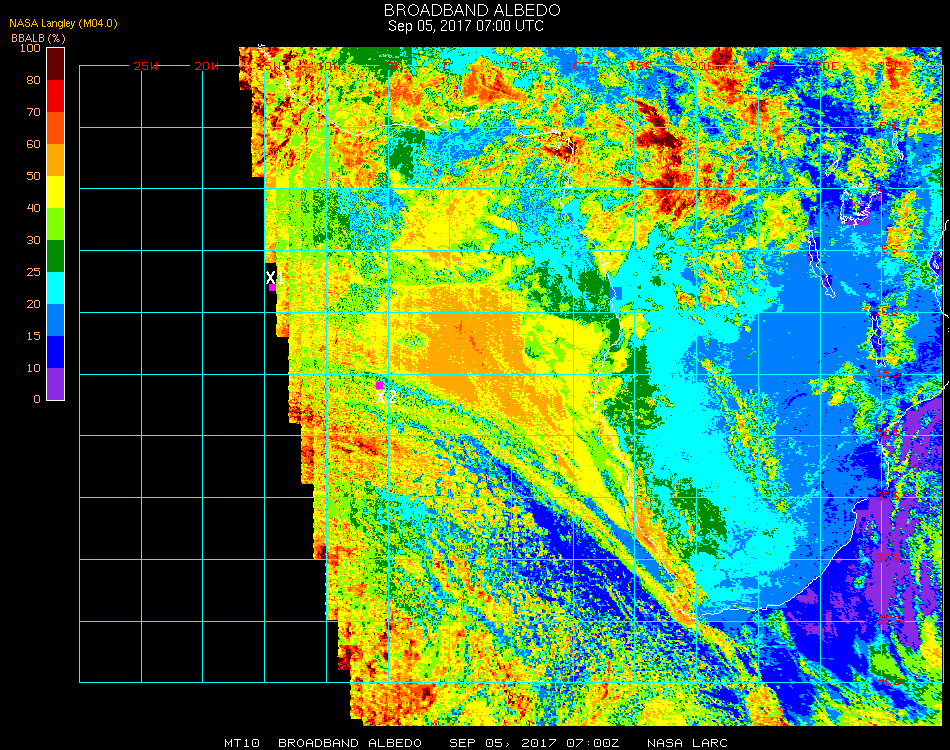The width and height of the screenshot is (950, 750).
Task: Click the '25S' latitude label
Action: [888, 496]
